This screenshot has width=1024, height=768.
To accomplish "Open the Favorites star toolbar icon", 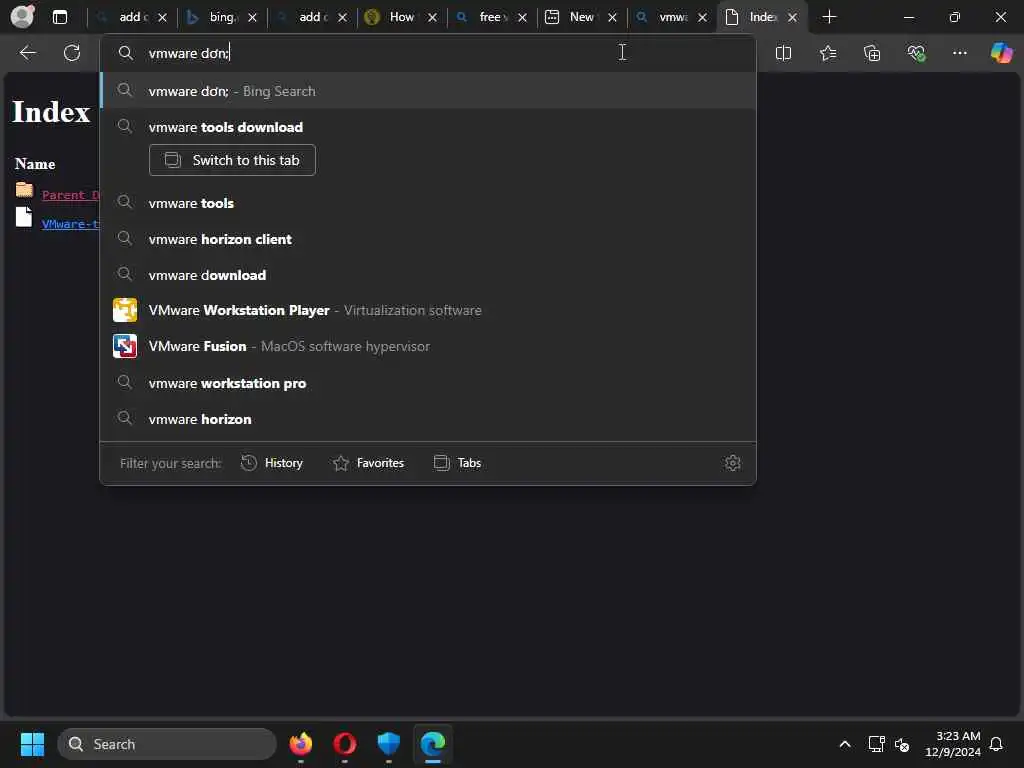I will click(x=828, y=53).
